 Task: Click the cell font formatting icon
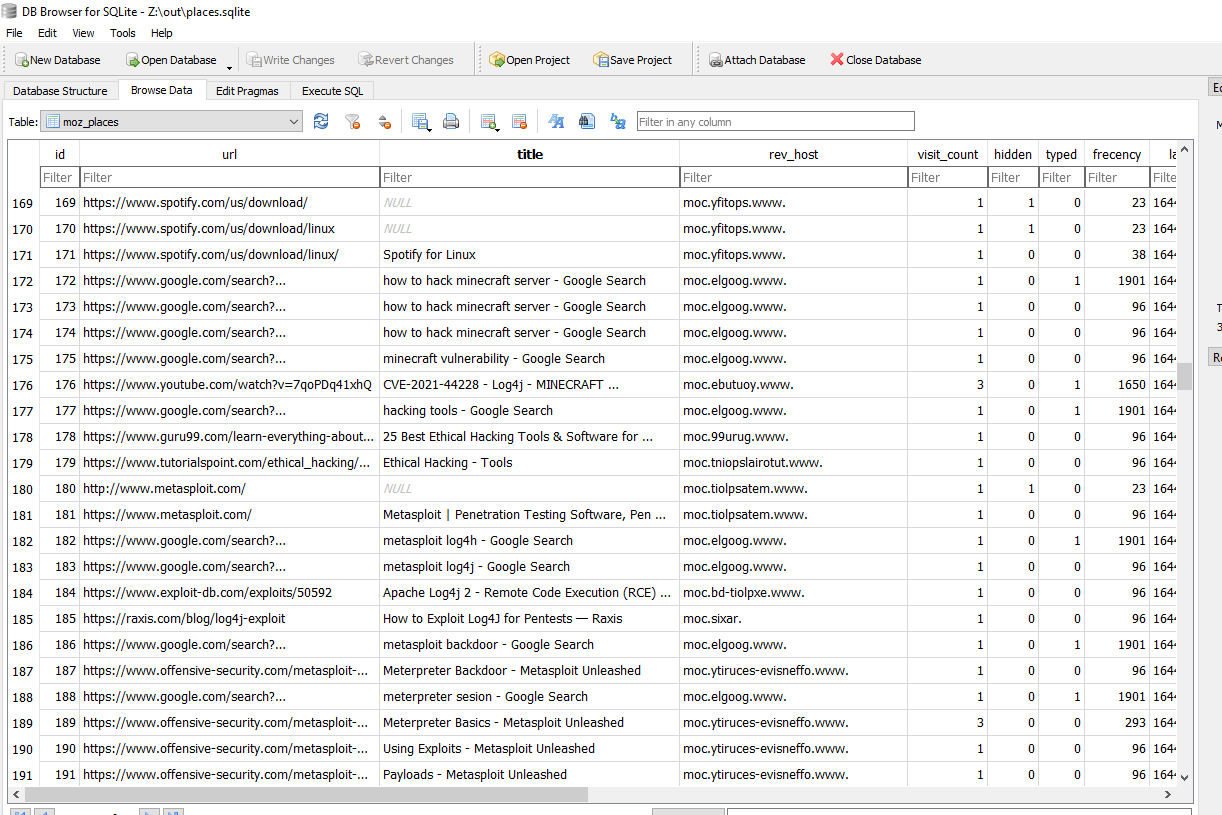point(556,122)
